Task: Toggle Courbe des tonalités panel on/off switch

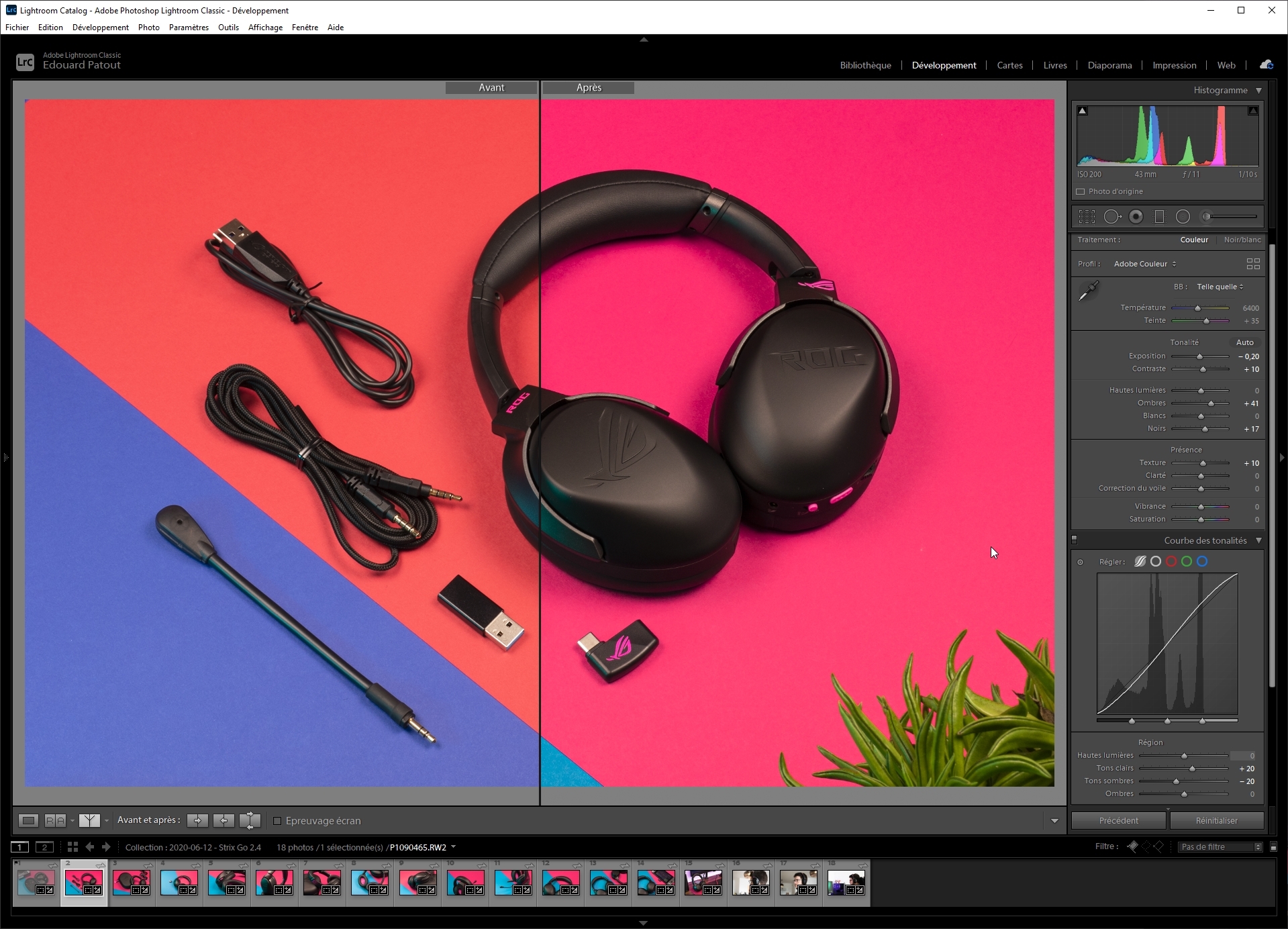Action: (x=1075, y=540)
